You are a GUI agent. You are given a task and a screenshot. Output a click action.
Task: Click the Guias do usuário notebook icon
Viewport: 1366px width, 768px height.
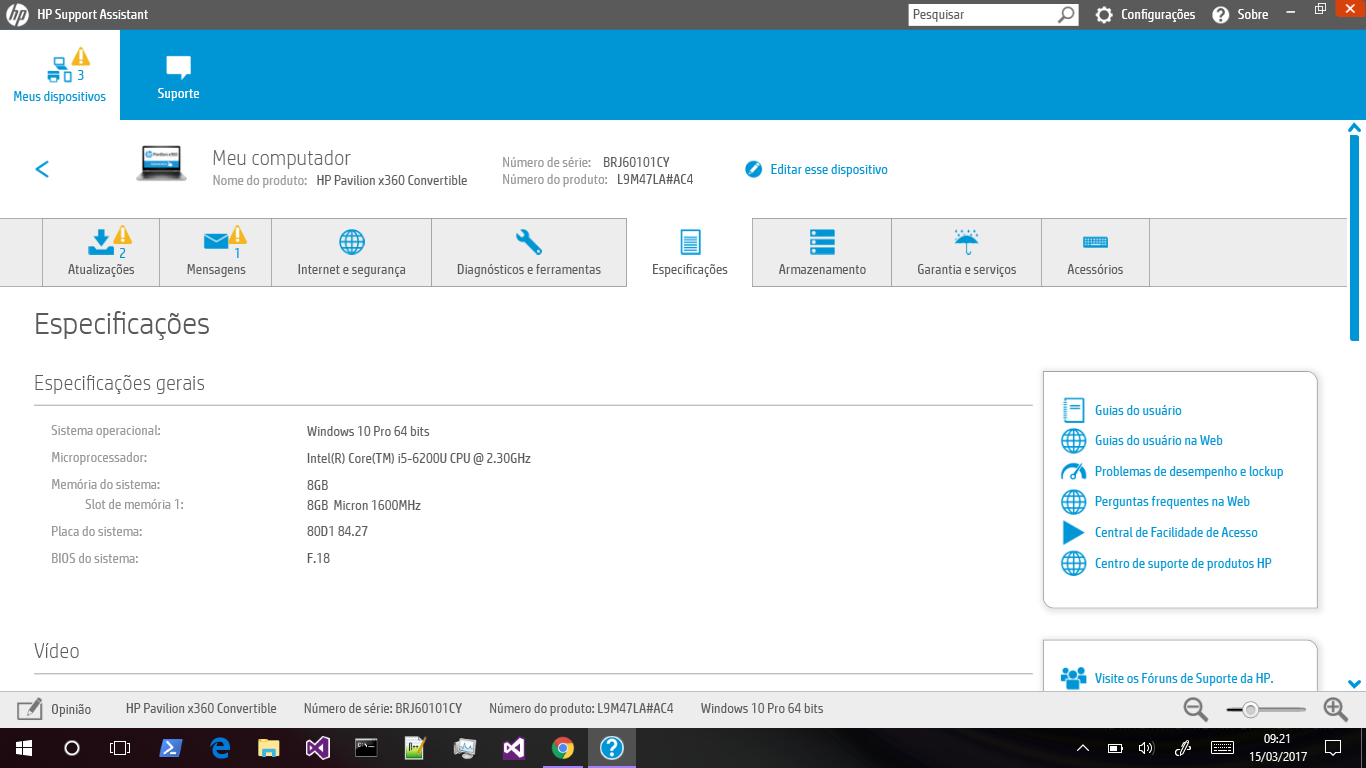pos(1073,410)
